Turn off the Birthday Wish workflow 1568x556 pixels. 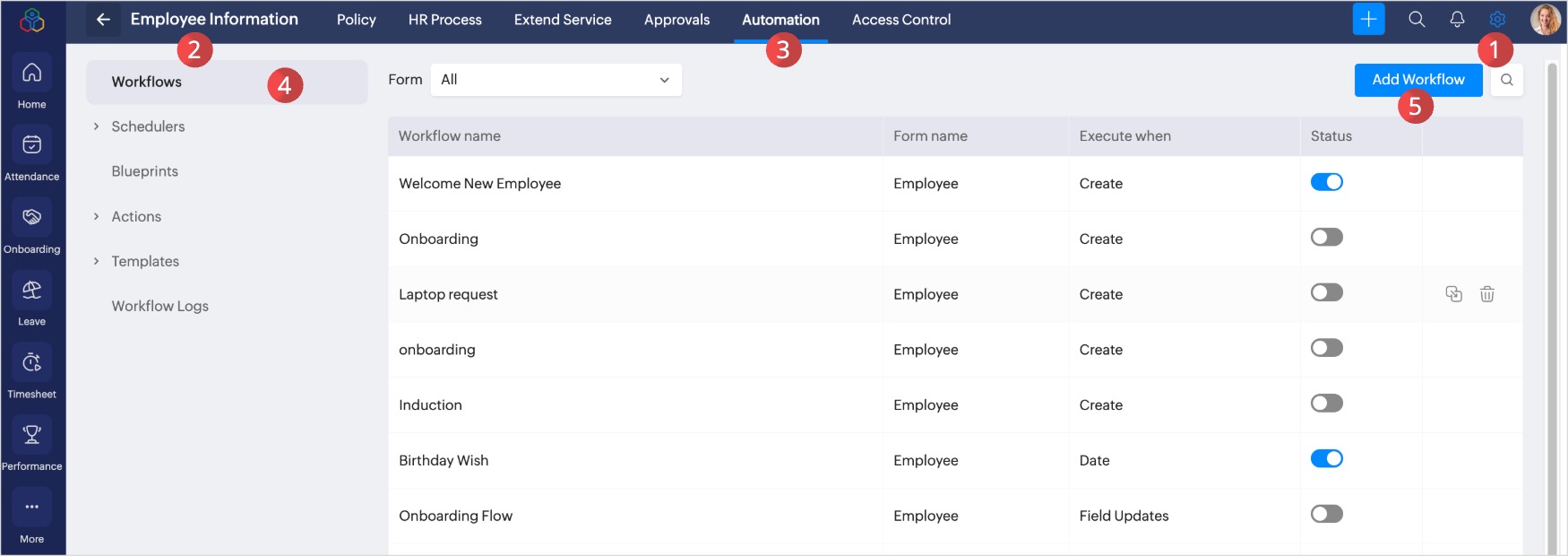point(1326,459)
